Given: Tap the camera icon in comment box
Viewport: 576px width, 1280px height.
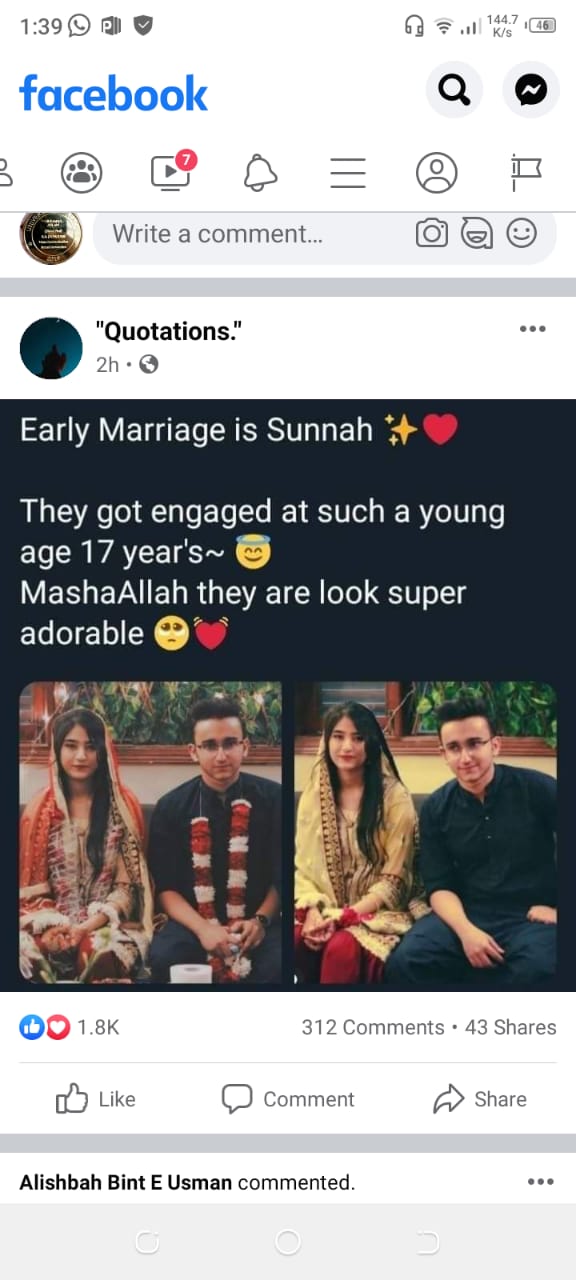Looking at the screenshot, I should (432, 234).
